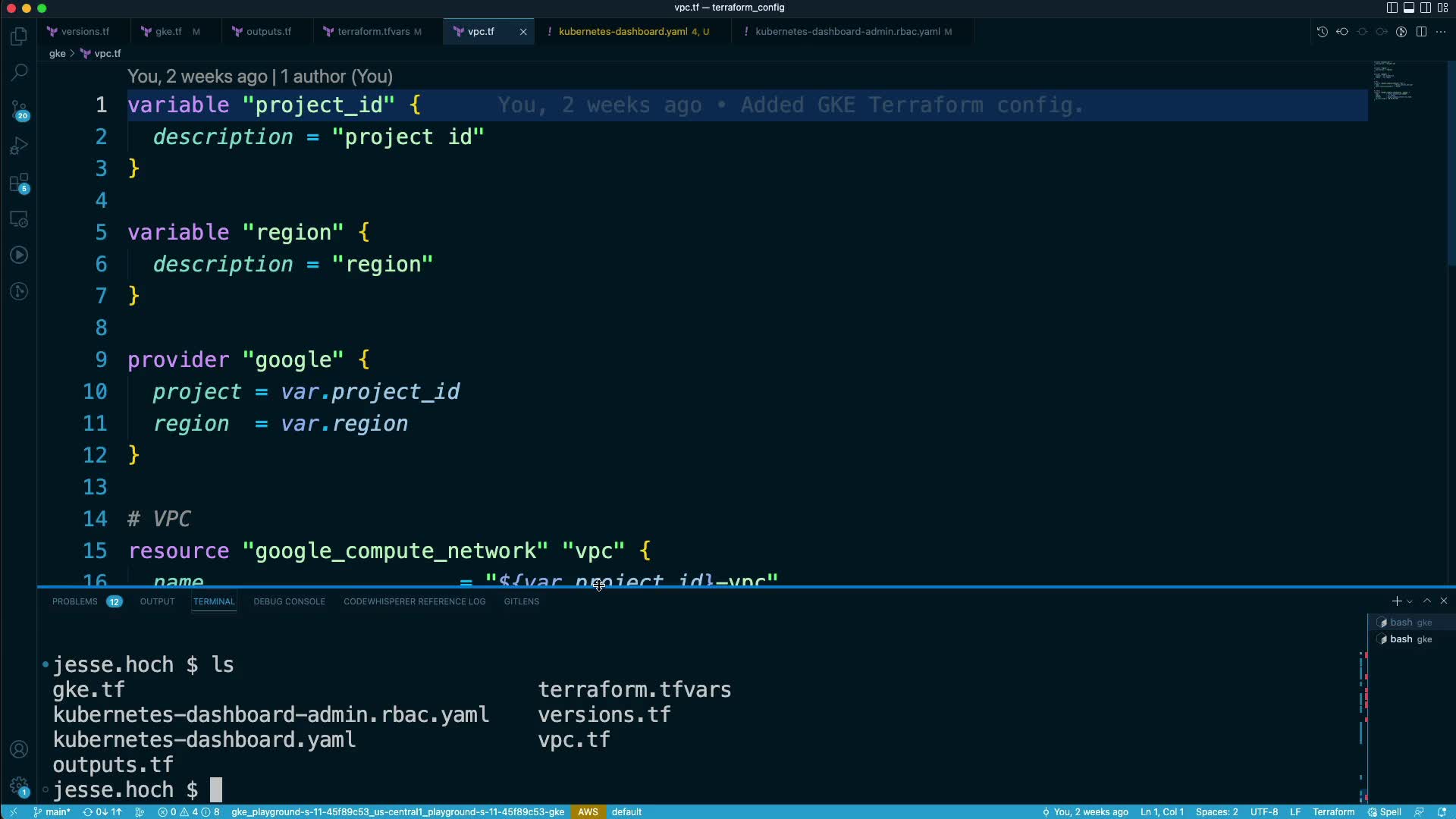Toggle the bottom panel layout button

pyautogui.click(x=1408, y=8)
